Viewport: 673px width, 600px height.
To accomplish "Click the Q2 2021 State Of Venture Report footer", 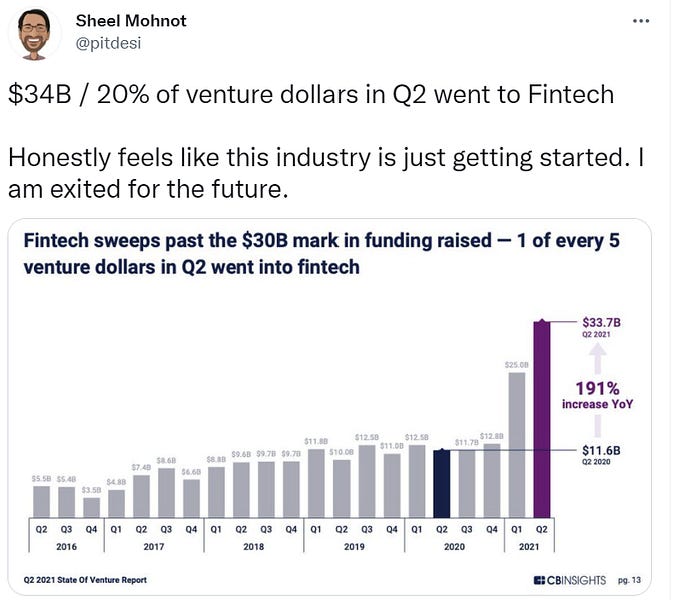I will tap(85, 580).
